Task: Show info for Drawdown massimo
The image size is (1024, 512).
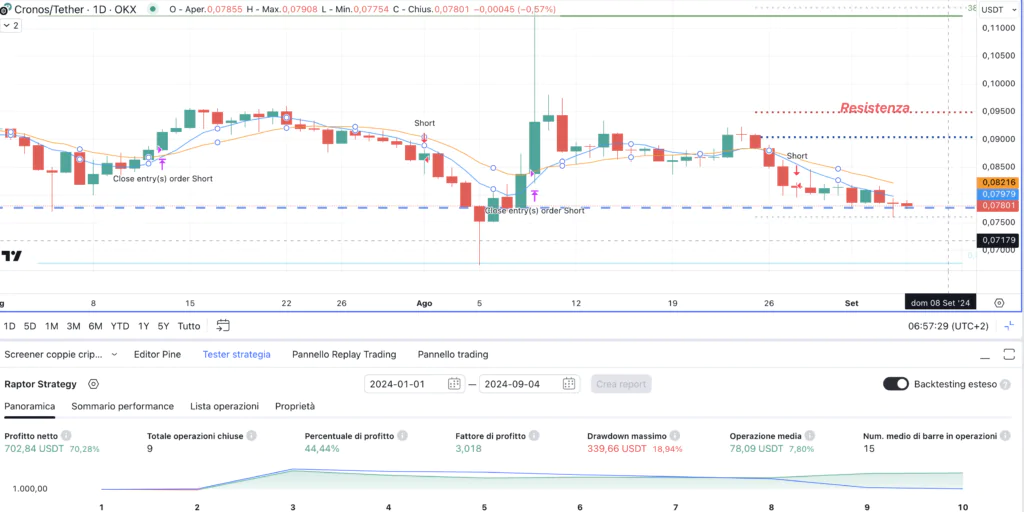Action: (675, 436)
